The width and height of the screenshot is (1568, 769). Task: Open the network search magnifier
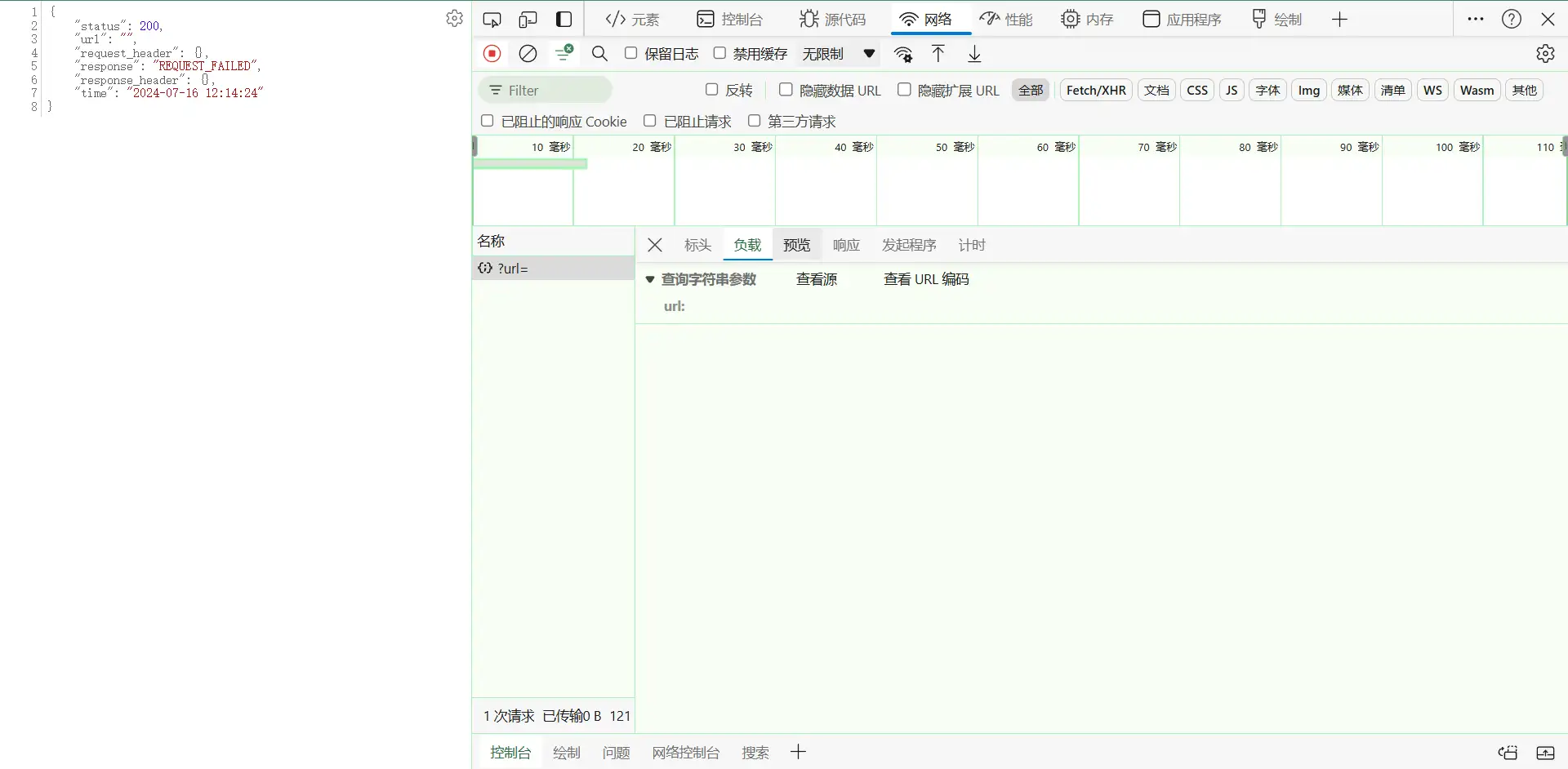(x=599, y=54)
